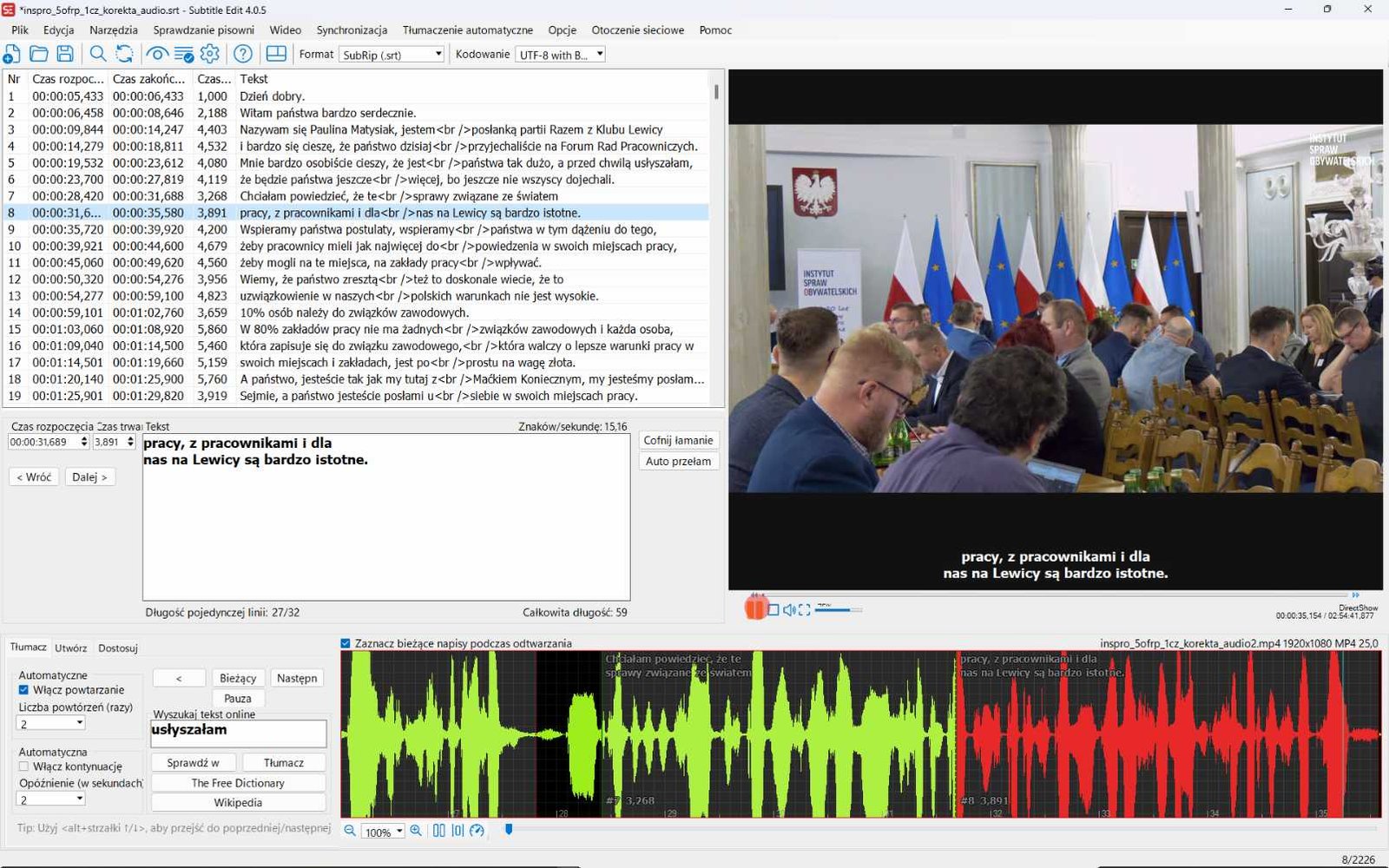Open the Replace tool with circular arrows

point(124,54)
